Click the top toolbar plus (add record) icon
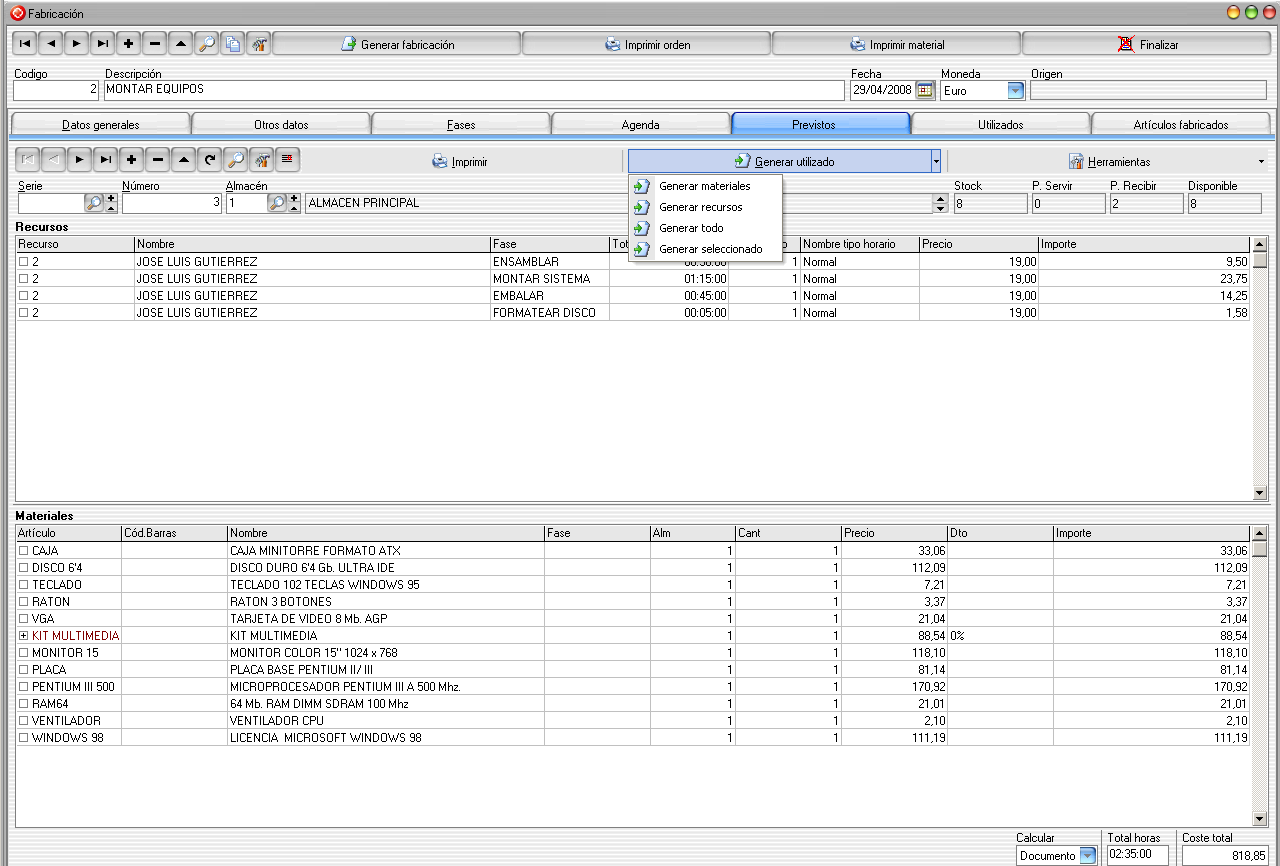The height and width of the screenshot is (866, 1280). 129,44
